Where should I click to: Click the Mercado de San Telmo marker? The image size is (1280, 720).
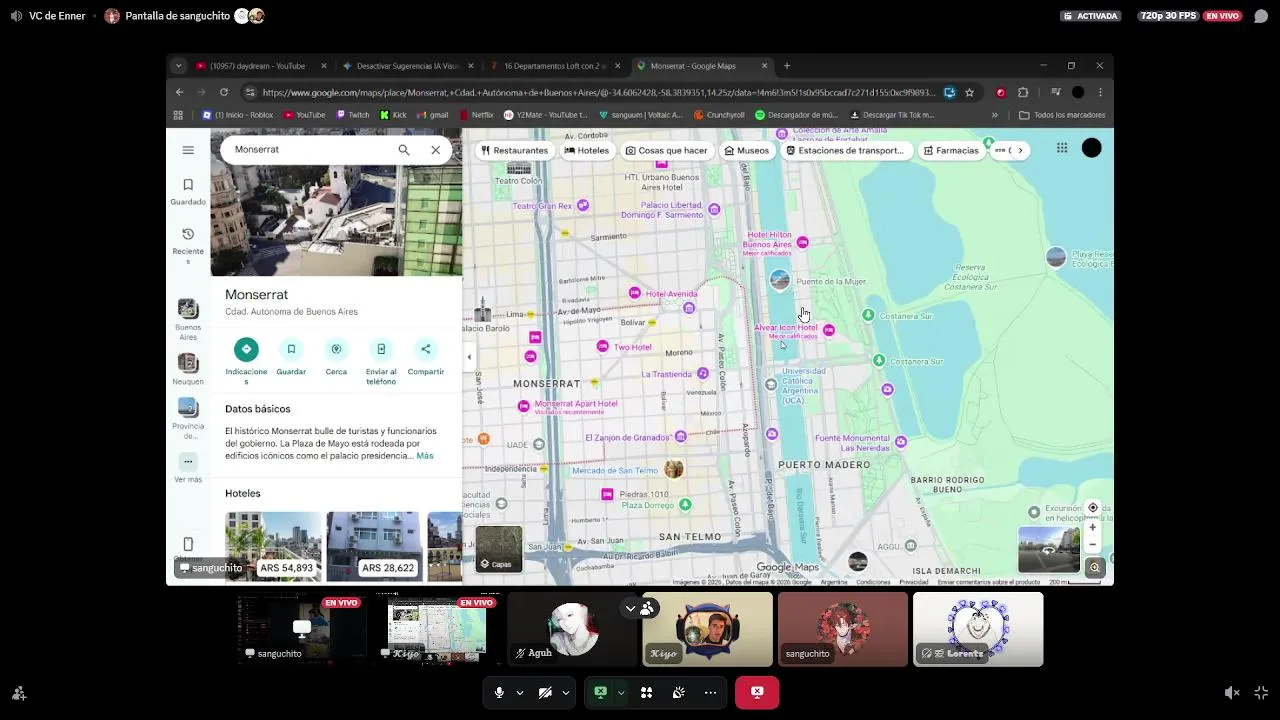point(674,469)
